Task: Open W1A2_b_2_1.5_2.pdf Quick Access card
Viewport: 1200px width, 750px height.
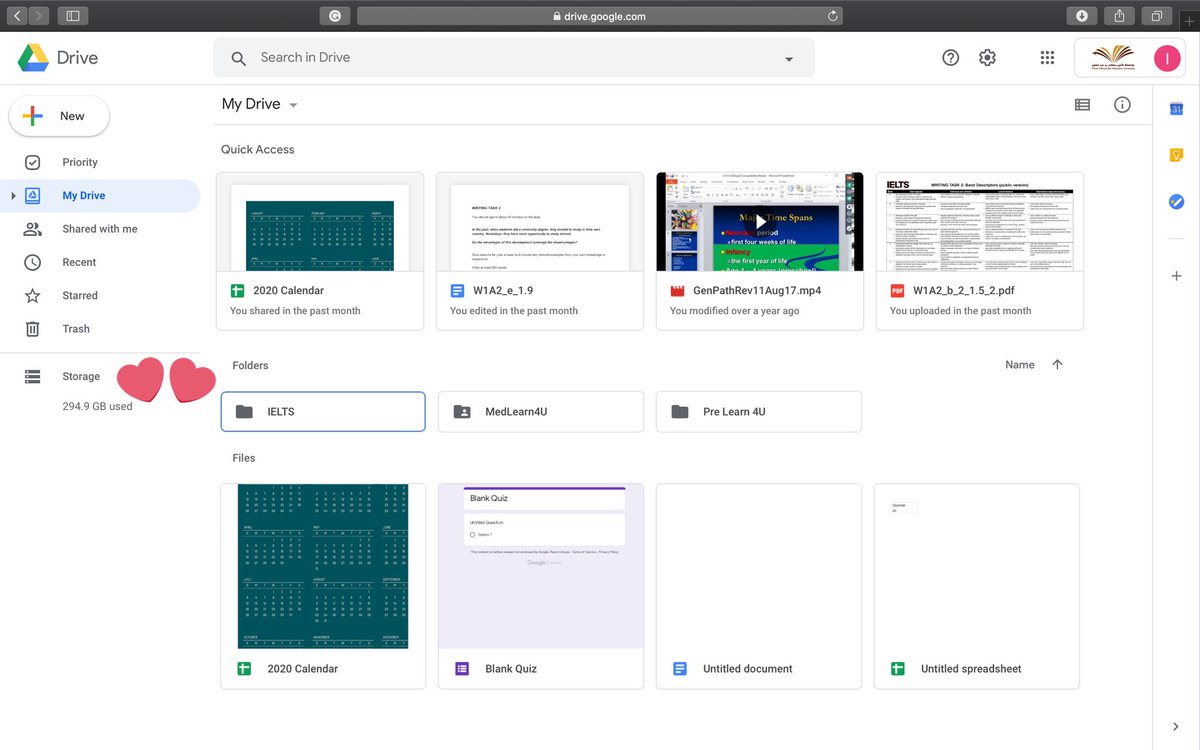Action: point(980,251)
